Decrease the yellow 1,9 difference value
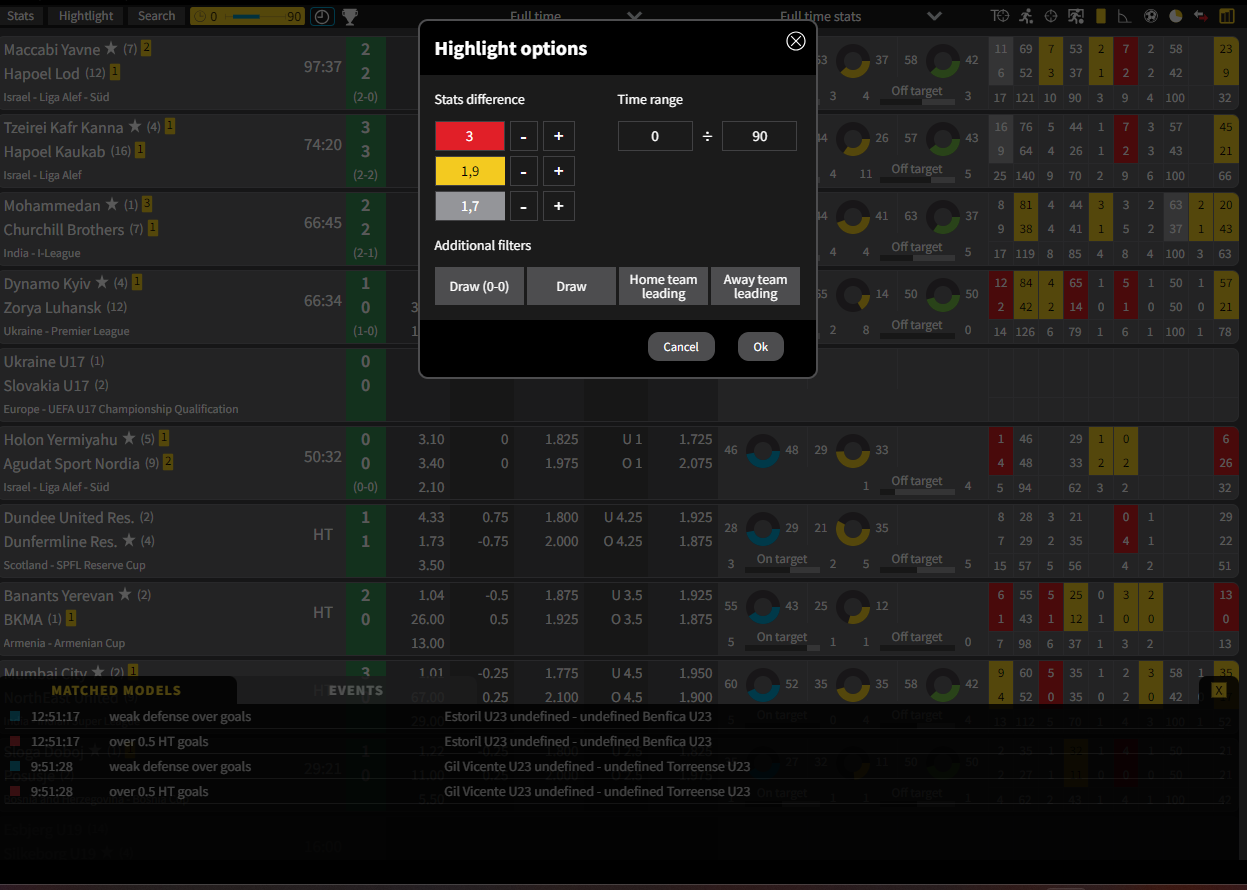The image size is (1247, 890). 523,171
